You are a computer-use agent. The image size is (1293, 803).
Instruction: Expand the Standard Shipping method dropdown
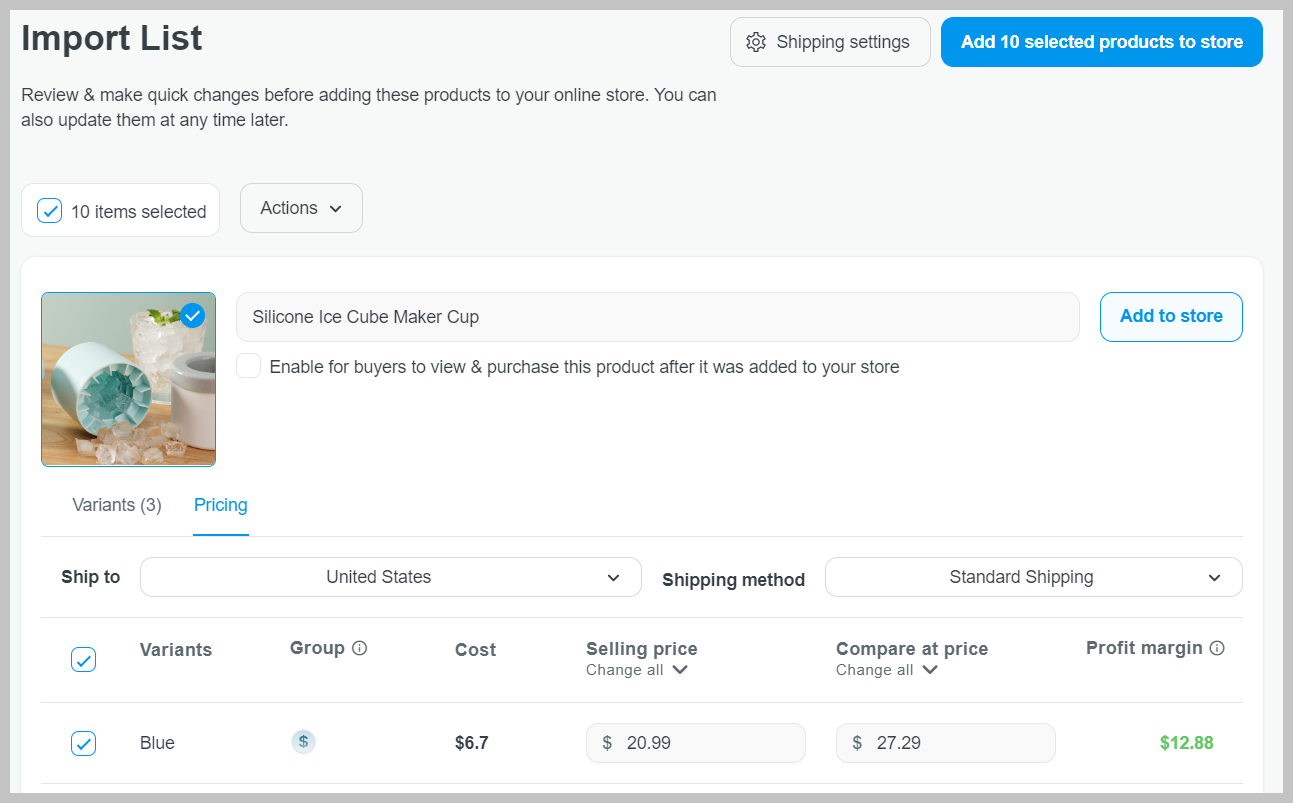click(x=1033, y=577)
